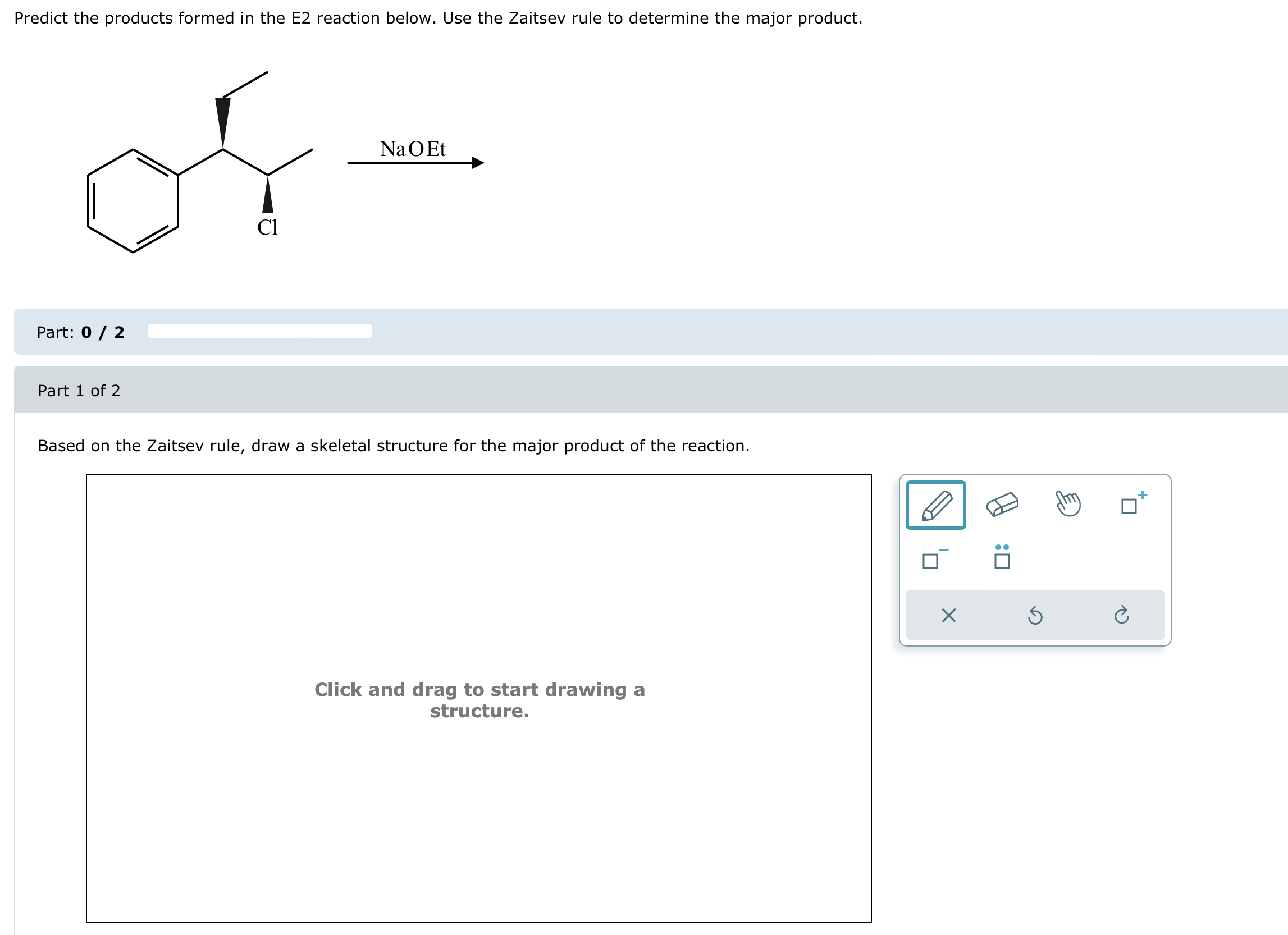
Task: Select the Part 1 of 2 header tab
Action: point(79,391)
